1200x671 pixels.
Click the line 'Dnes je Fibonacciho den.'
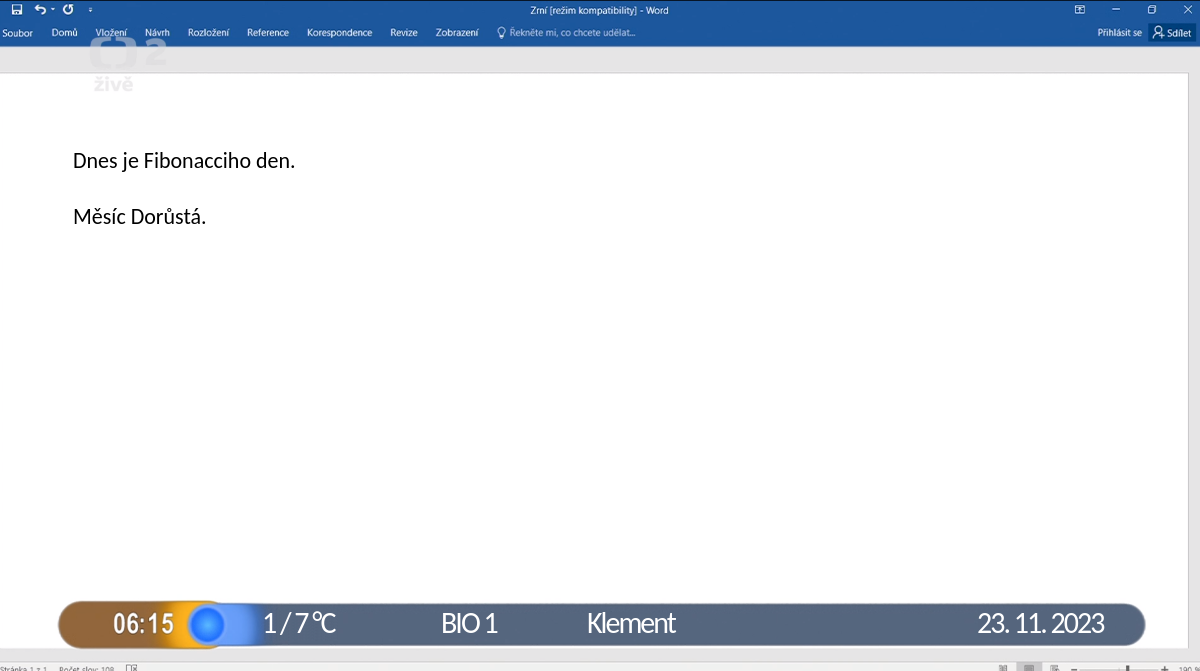184,161
